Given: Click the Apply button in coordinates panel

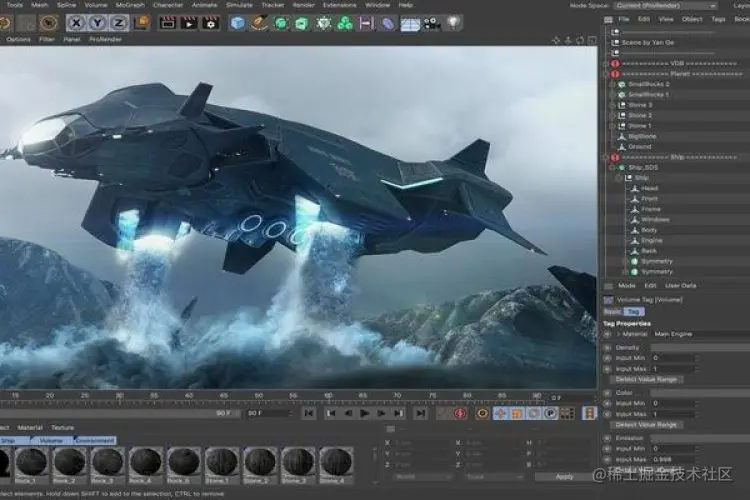Looking at the screenshot, I should 564,477.
